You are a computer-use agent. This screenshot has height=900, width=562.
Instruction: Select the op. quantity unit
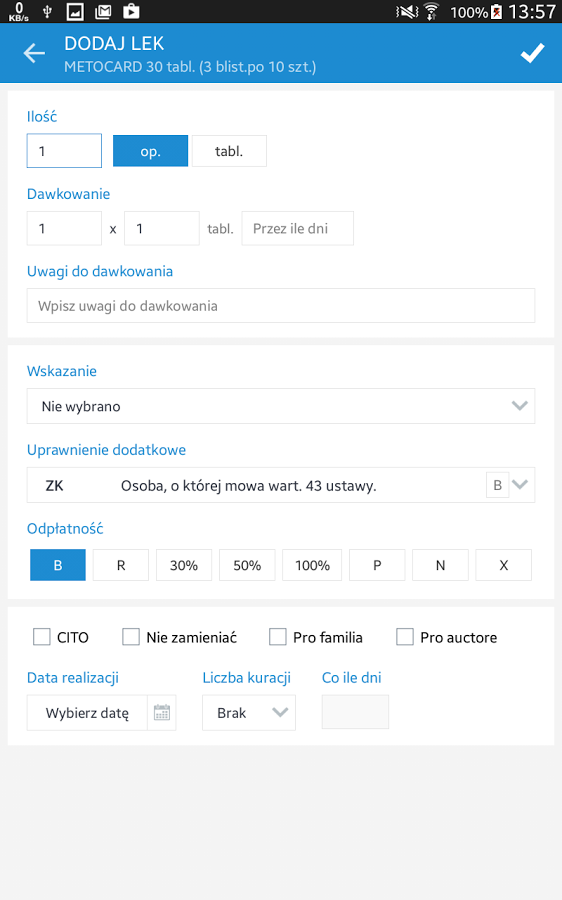tap(150, 151)
